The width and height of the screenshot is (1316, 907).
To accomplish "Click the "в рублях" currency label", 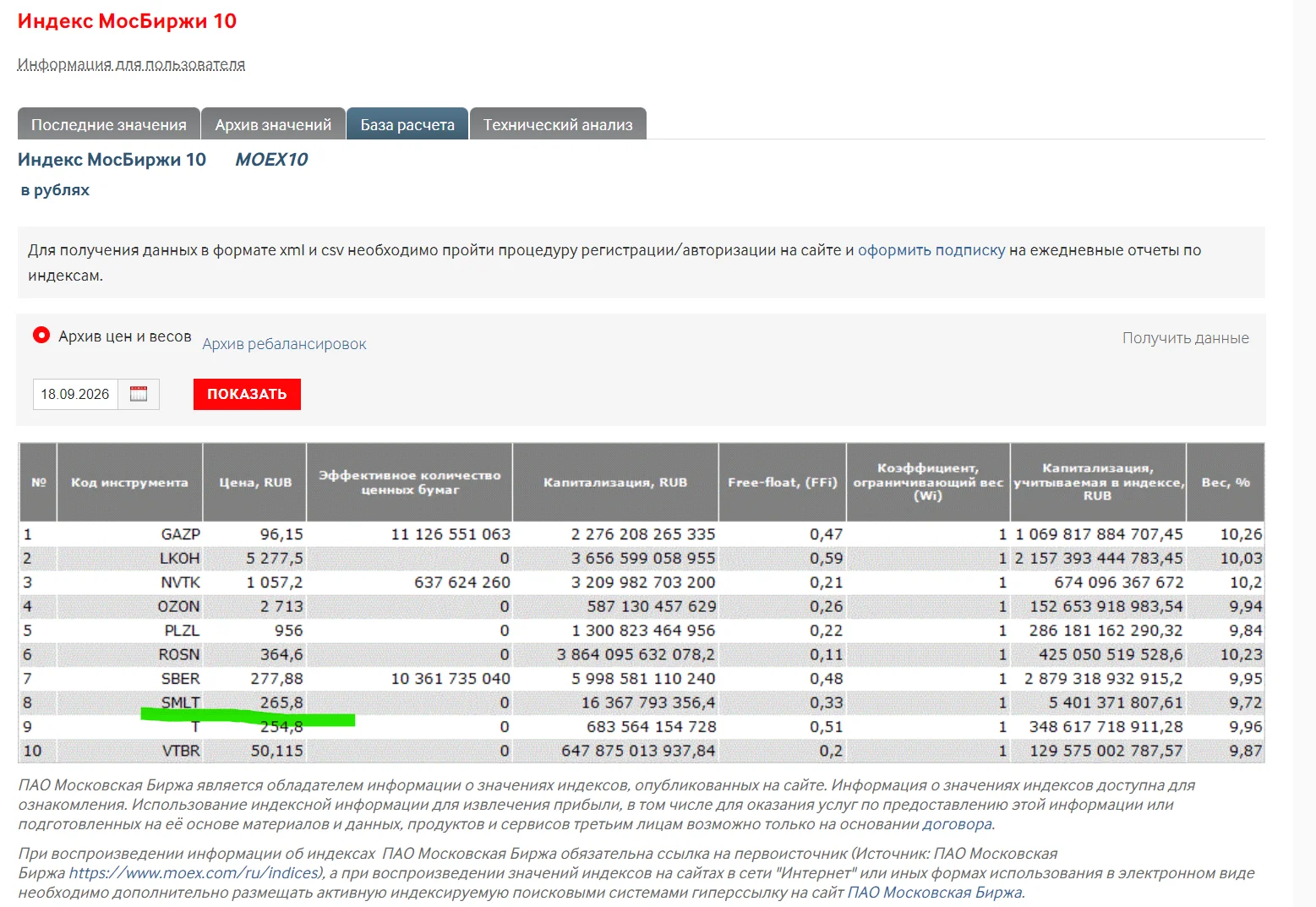I will (55, 190).
